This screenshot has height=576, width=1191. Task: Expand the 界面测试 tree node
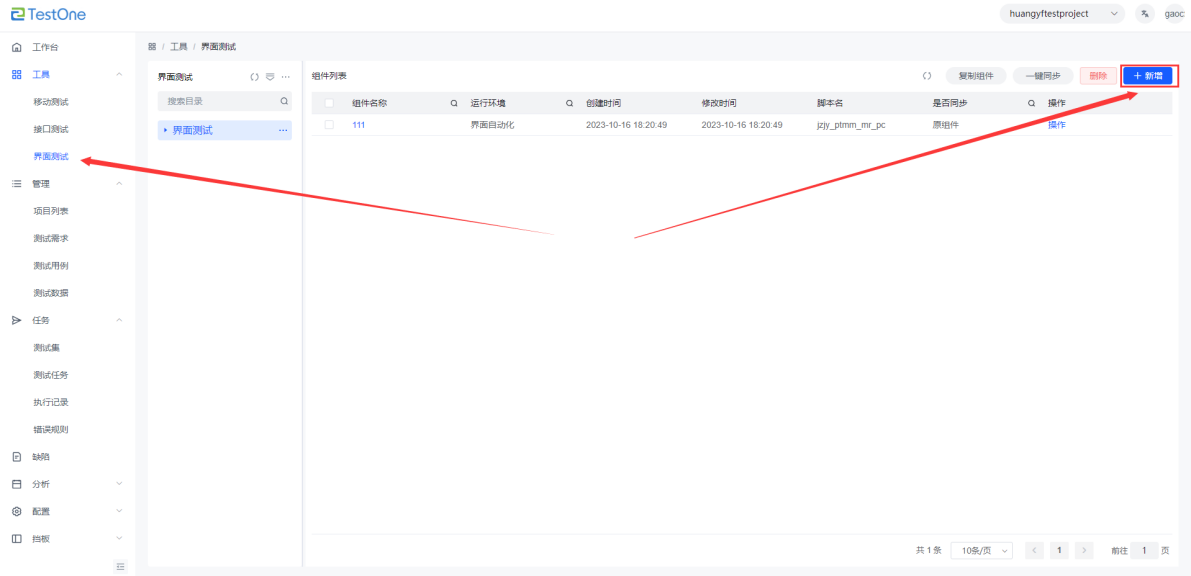(165, 130)
